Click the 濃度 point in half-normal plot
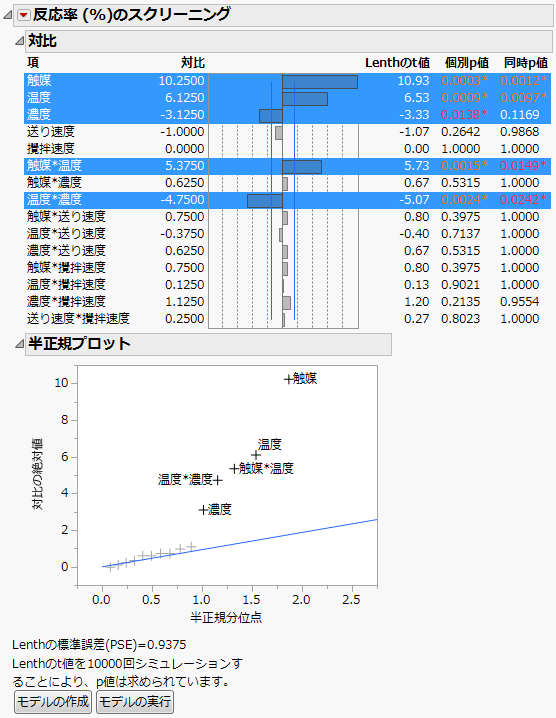The width and height of the screenshot is (556, 718). [x=203, y=510]
